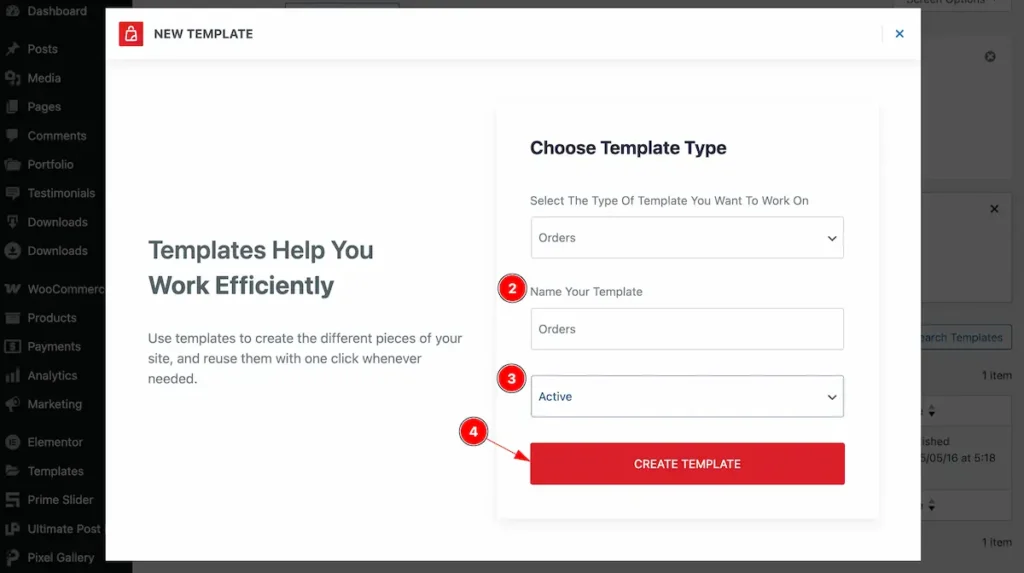The width and height of the screenshot is (1024, 573).
Task: Click the Analytics bar chart icon
Action: tap(12, 376)
